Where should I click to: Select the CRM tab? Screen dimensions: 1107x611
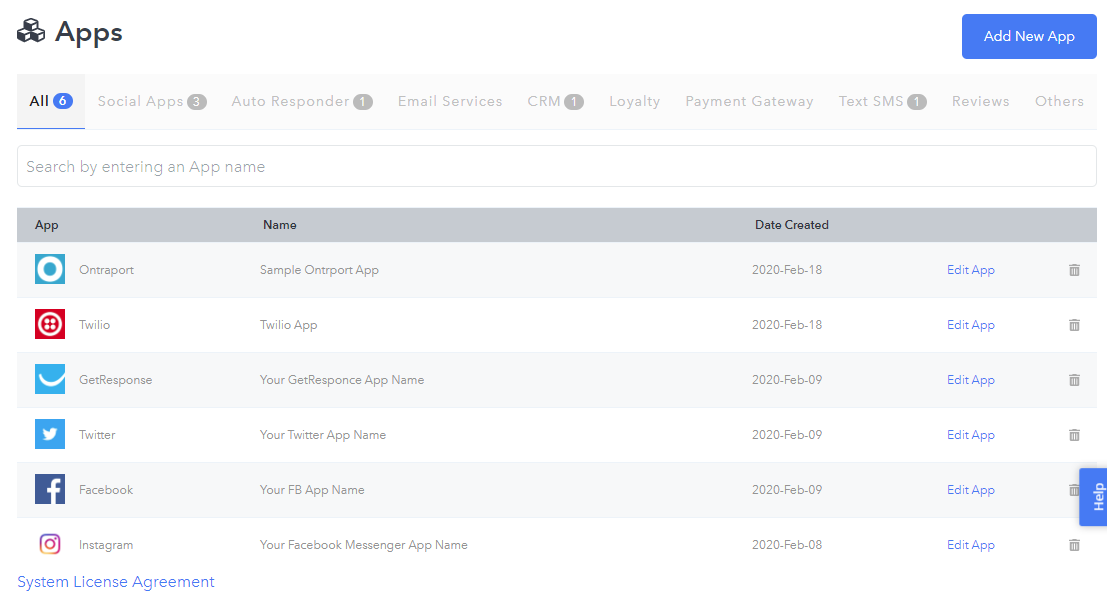pyautogui.click(x=555, y=102)
